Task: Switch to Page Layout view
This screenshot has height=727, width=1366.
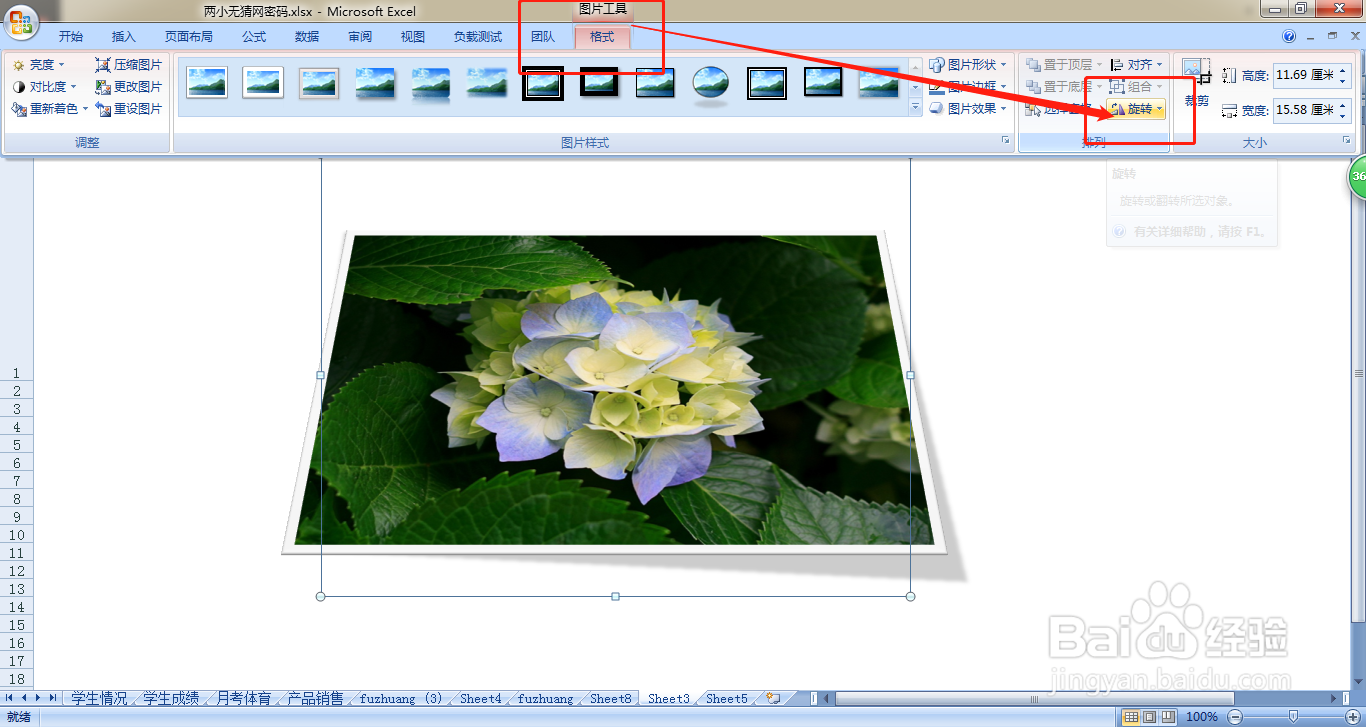Action: click(x=1149, y=717)
